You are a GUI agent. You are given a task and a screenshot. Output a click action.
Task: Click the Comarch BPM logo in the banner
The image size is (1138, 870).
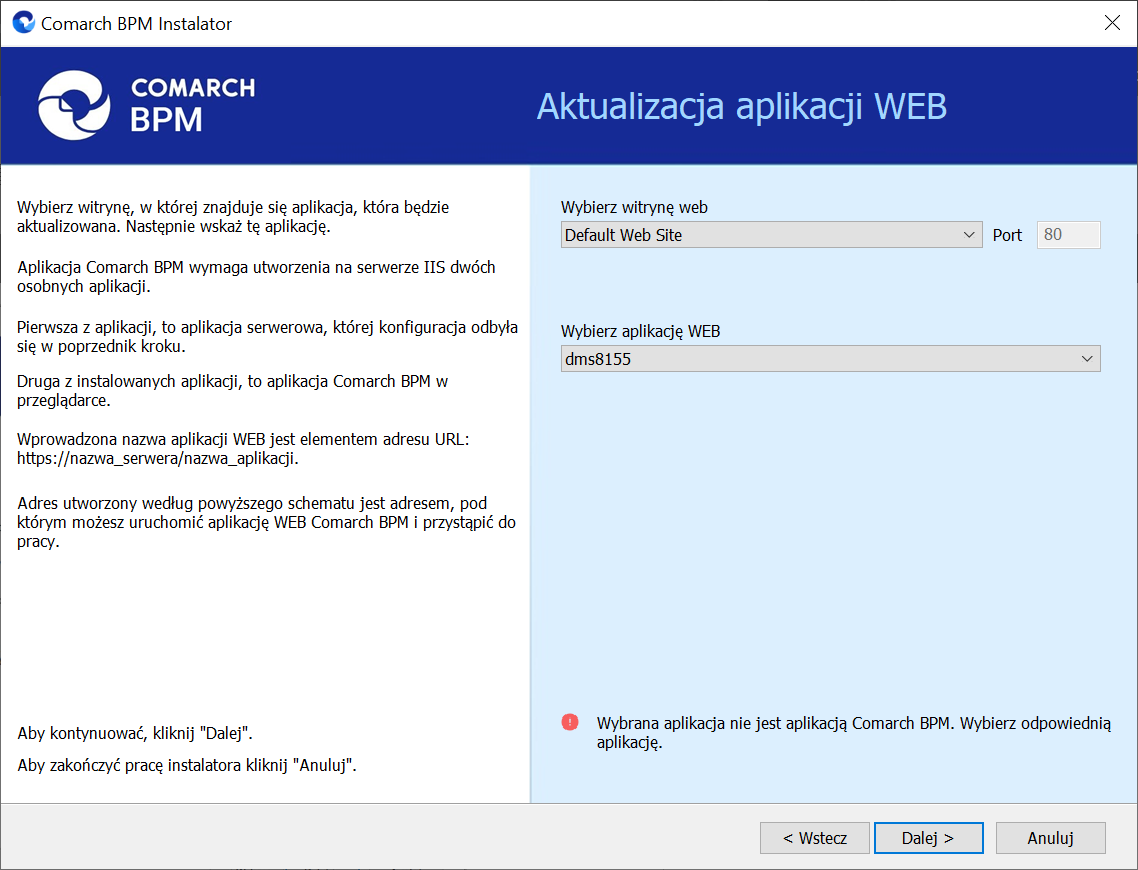coord(146,105)
